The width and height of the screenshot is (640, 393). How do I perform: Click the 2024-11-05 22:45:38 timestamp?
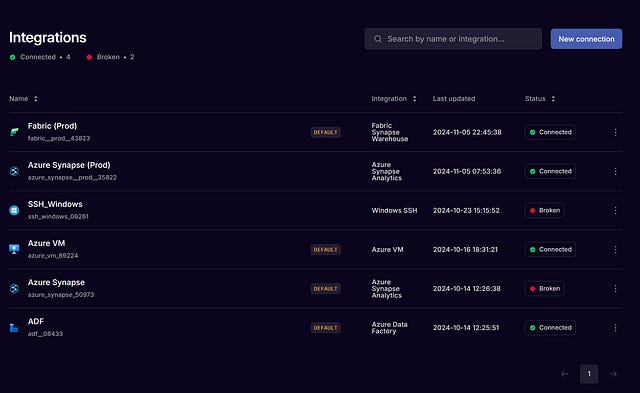pyautogui.click(x=467, y=132)
